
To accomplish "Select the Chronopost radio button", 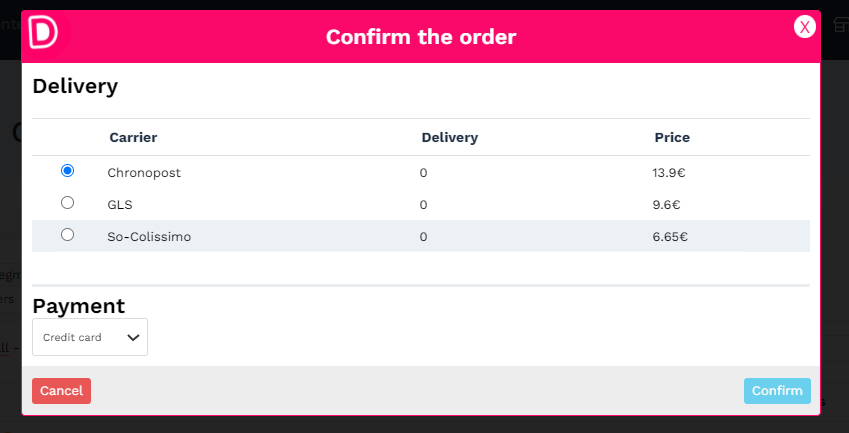I will (x=67, y=170).
